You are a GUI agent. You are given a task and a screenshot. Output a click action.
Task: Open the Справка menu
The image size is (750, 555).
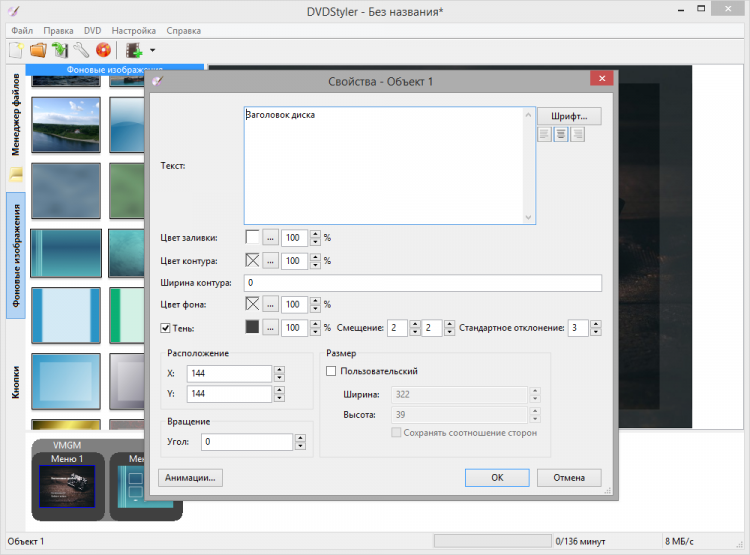[184, 31]
